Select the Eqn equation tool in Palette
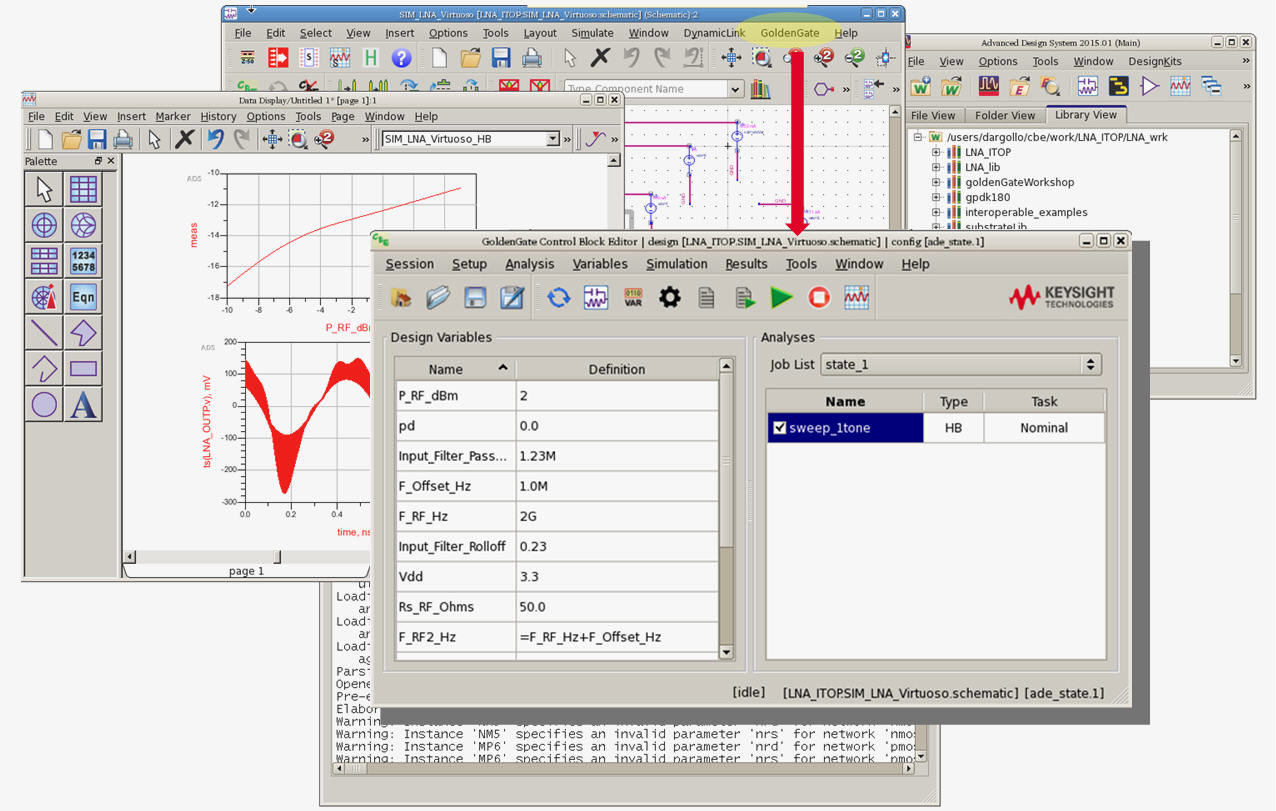The image size is (1276, 811). tap(84, 297)
